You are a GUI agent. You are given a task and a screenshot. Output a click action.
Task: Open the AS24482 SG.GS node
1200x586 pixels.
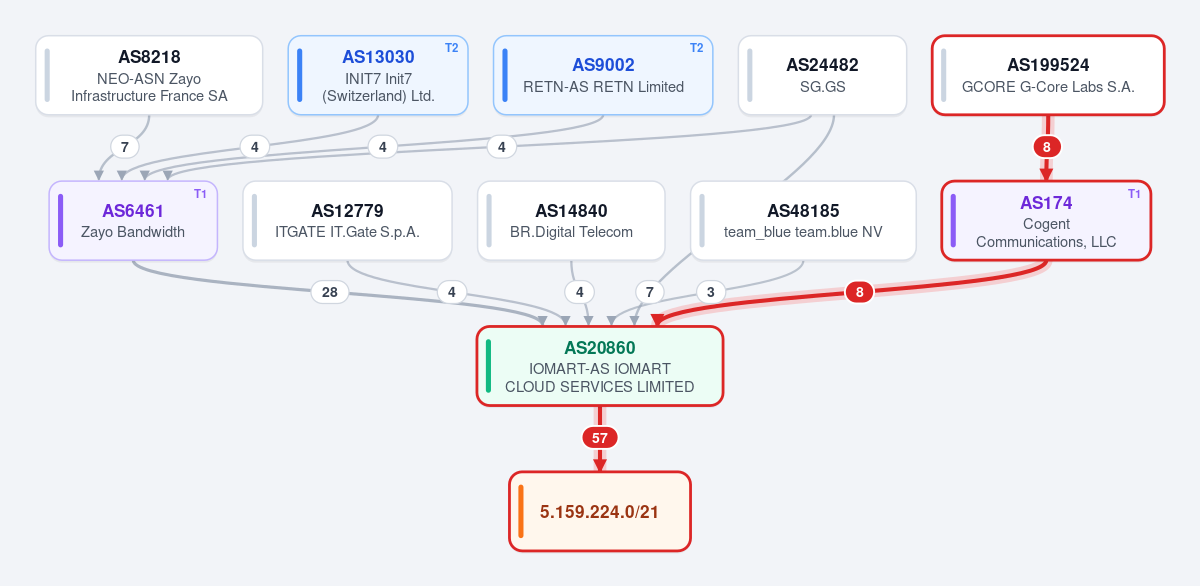click(x=822, y=75)
